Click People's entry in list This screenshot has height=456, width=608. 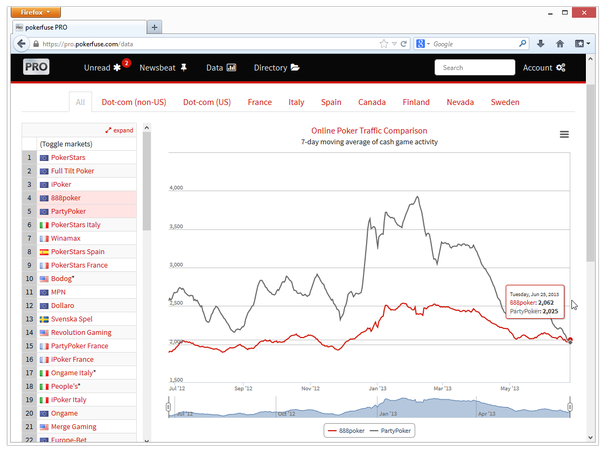point(79,386)
